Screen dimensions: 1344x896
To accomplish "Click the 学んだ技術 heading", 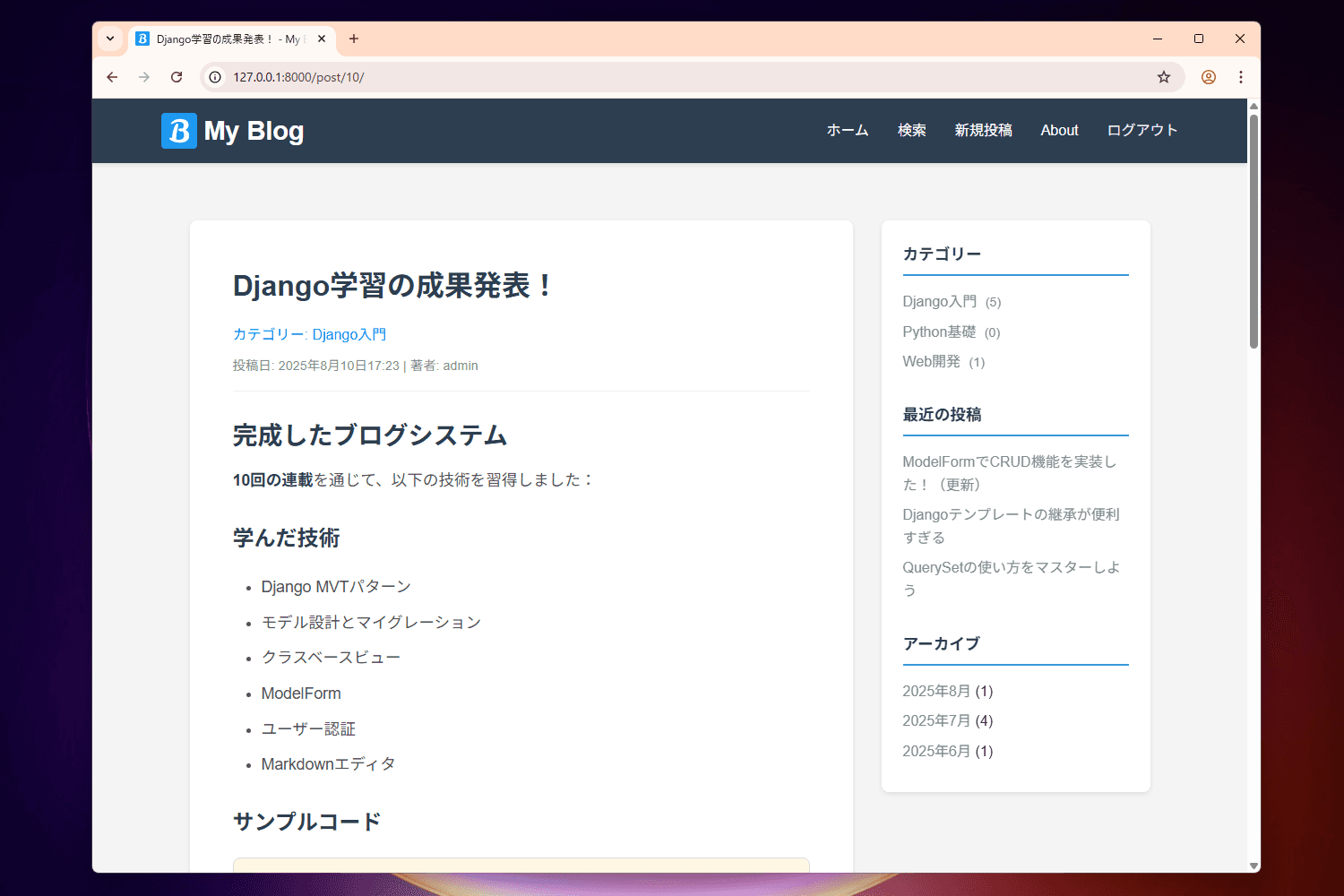I will coord(287,538).
